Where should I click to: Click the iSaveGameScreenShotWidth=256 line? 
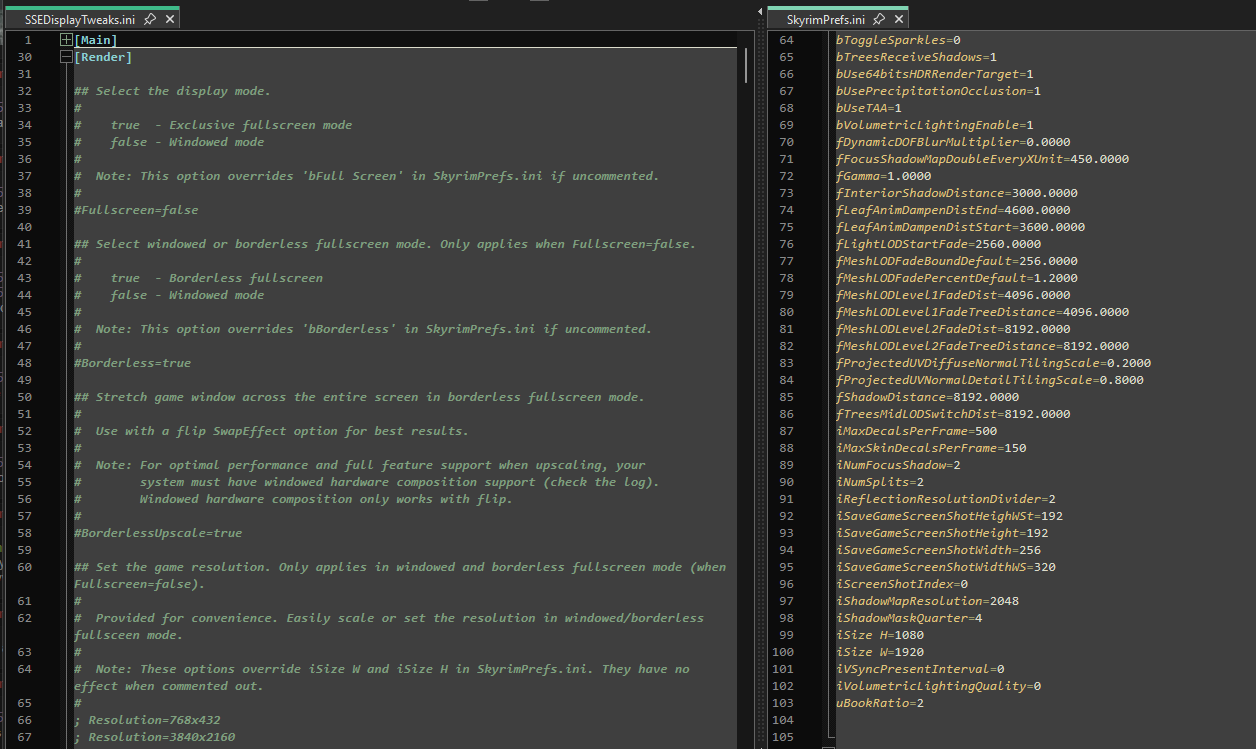pyautogui.click(x=938, y=550)
